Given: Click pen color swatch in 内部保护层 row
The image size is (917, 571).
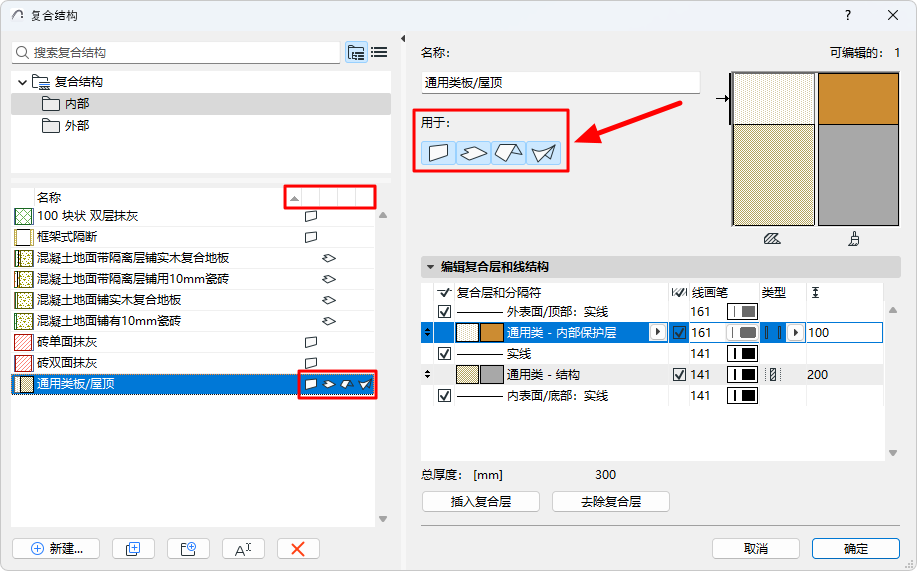Looking at the screenshot, I should point(742,332).
